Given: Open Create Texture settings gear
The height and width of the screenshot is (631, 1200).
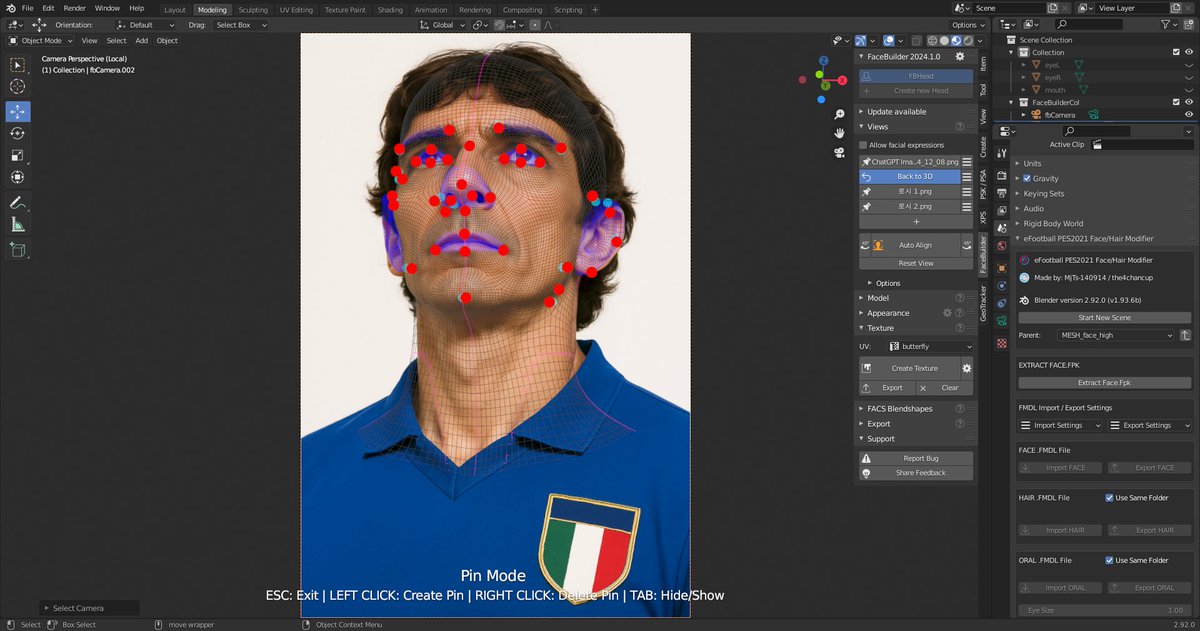Looking at the screenshot, I should point(967,368).
